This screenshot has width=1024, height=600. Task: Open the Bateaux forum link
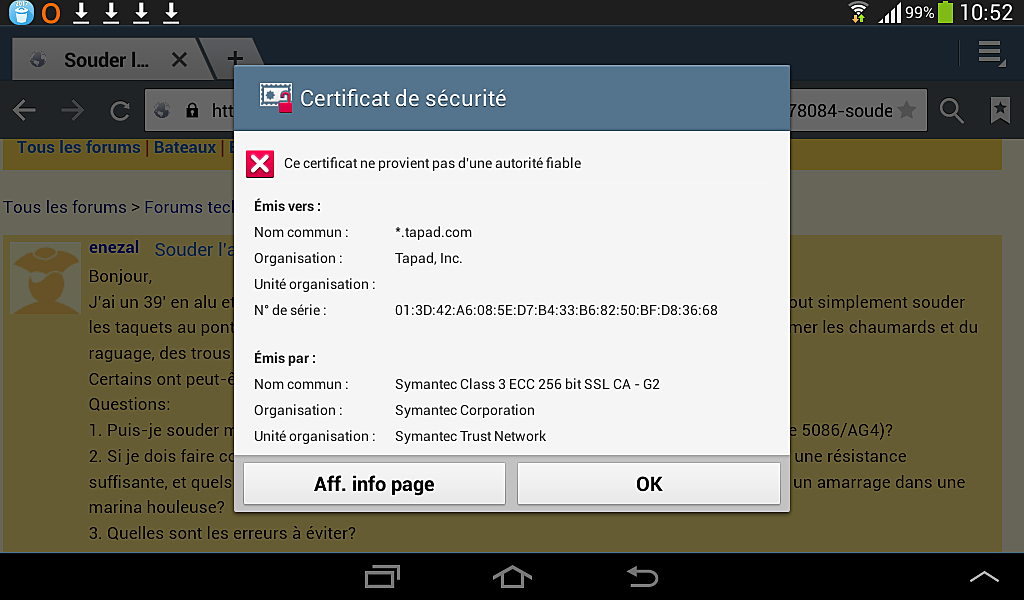coord(185,148)
